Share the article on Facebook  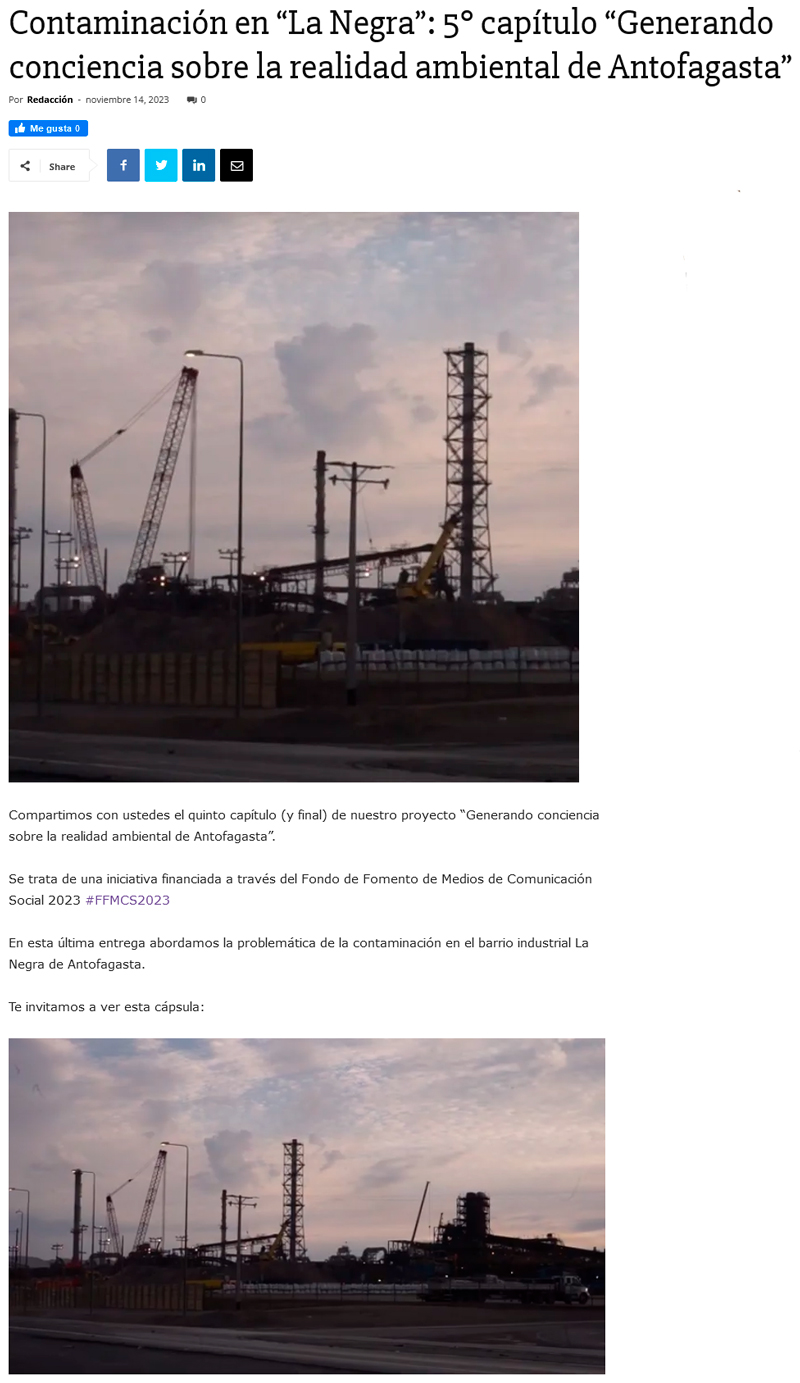coord(123,165)
